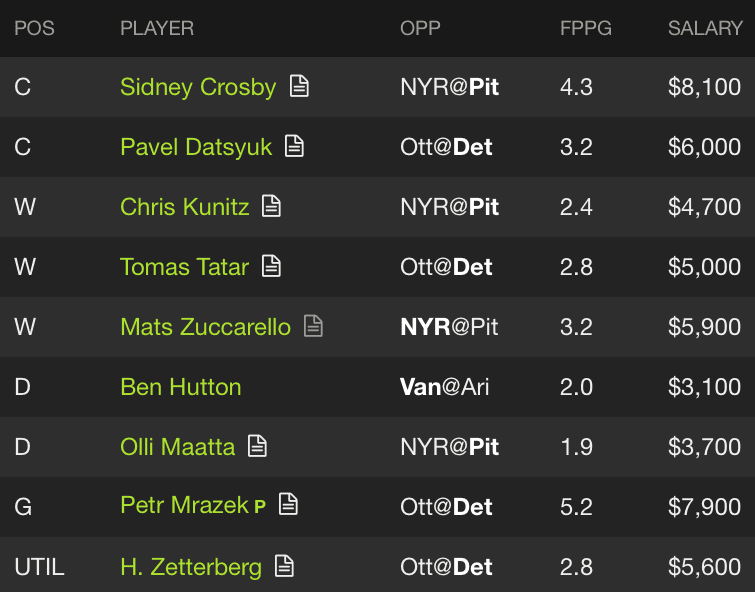The height and width of the screenshot is (592, 755).
Task: Select the Ben Hutton player name
Action: click(x=181, y=387)
